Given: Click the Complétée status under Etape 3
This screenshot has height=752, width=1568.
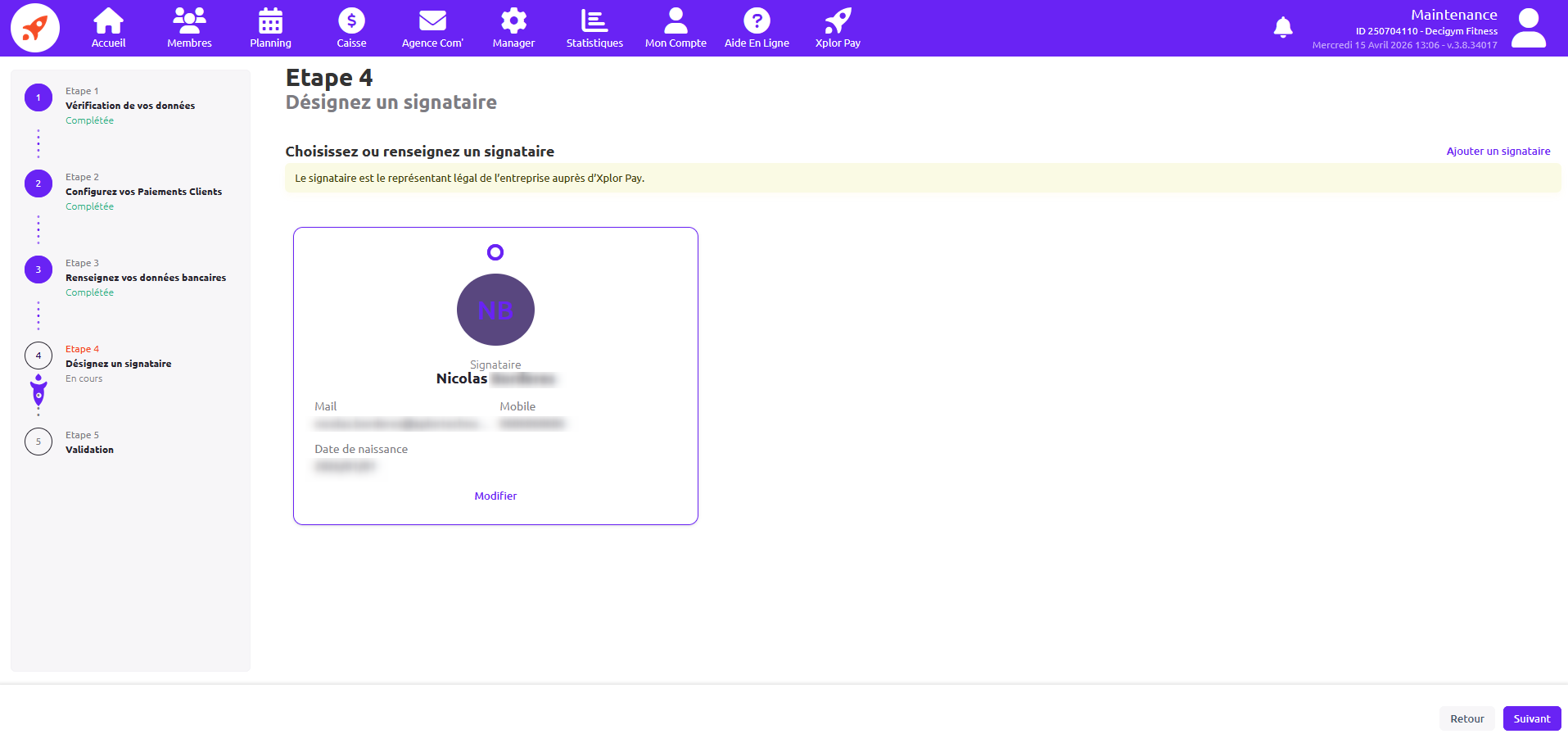Looking at the screenshot, I should [x=89, y=292].
